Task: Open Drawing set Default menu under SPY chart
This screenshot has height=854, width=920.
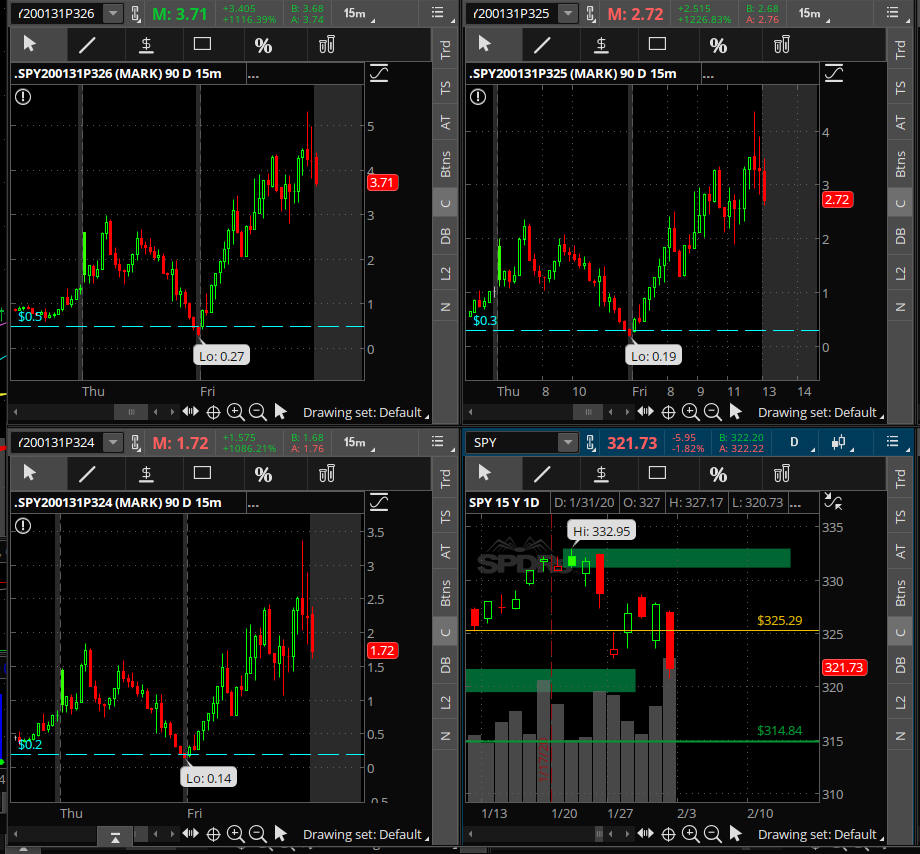Action: coord(820,834)
